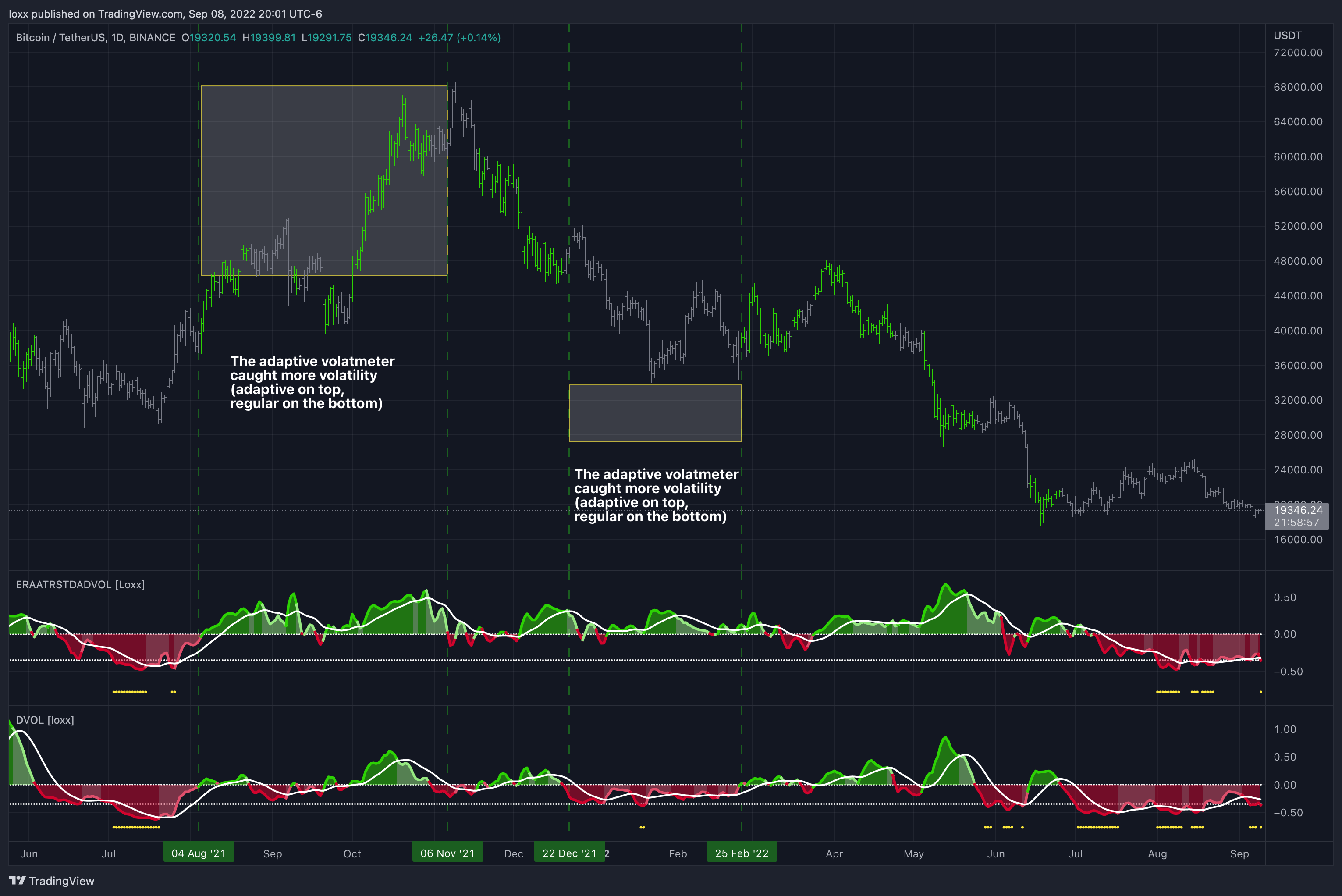Open the DVOL [loxx] indicator legend
Viewport: 1342px width, 896px height.
pos(45,720)
